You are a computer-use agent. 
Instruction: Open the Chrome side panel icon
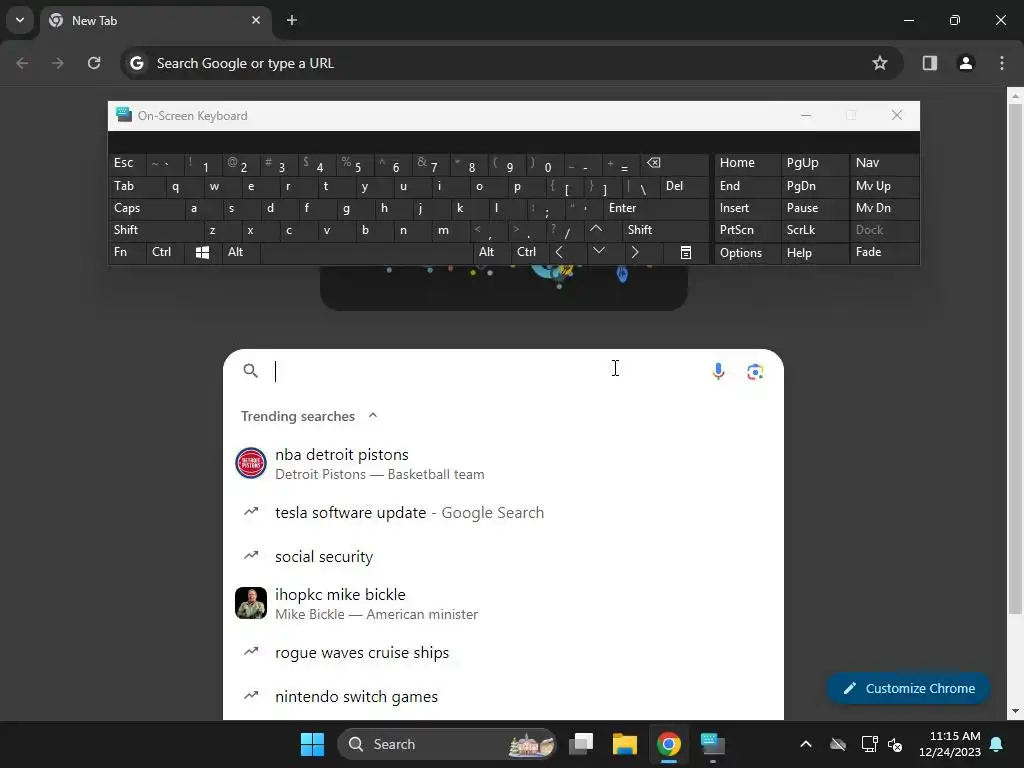coord(929,63)
